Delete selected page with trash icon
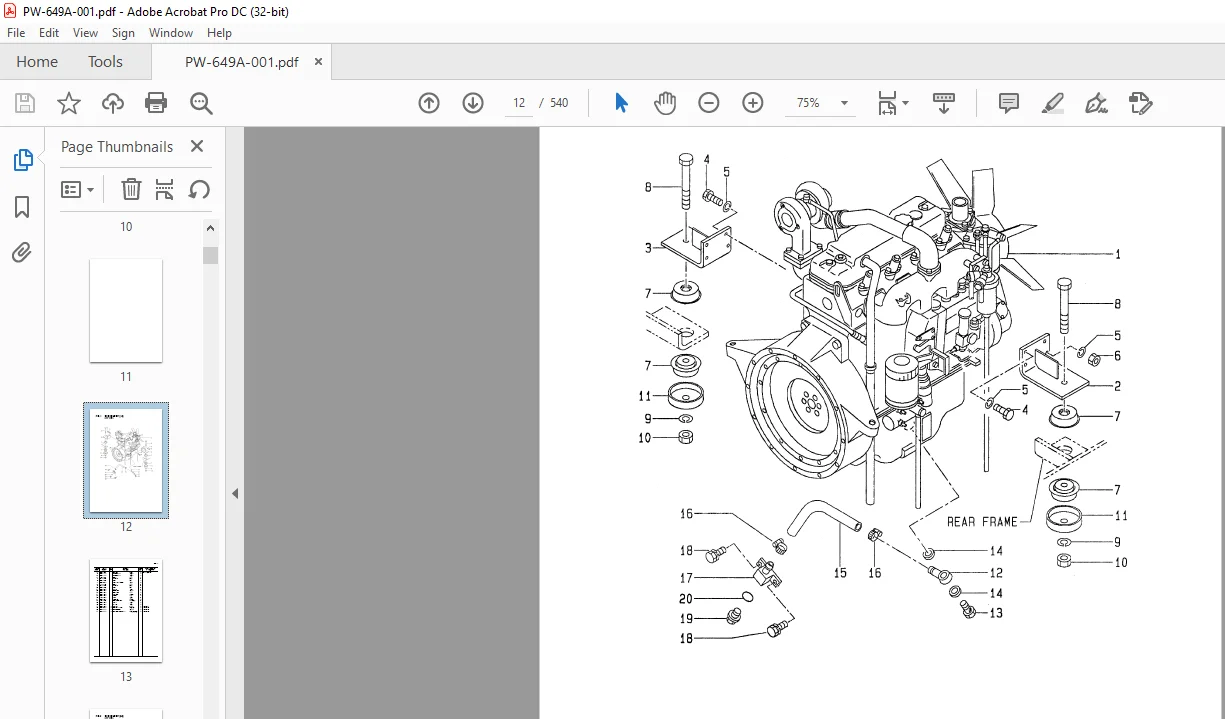The height and width of the screenshot is (719, 1225). click(x=131, y=189)
